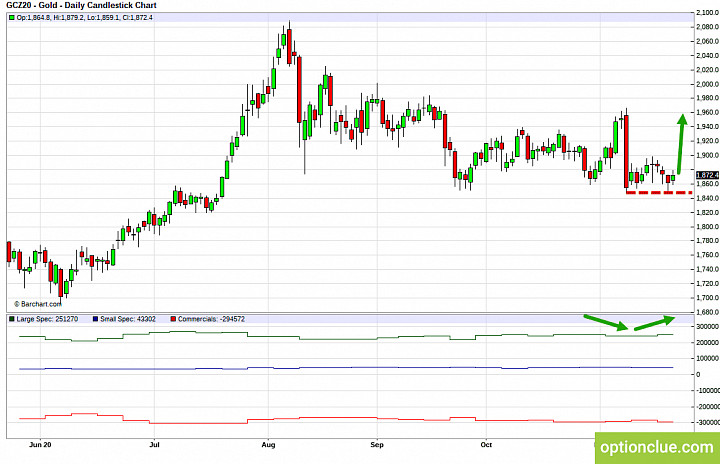Screen dimensions: 720x464
Task: Click the 2,000.0 price axis label
Action: click(708, 84)
